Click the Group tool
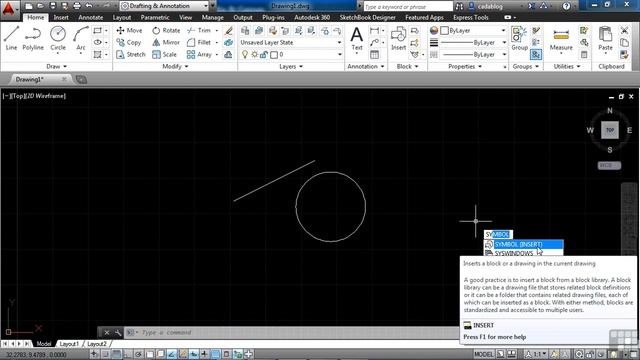The height and width of the screenshot is (360, 640). tap(519, 38)
